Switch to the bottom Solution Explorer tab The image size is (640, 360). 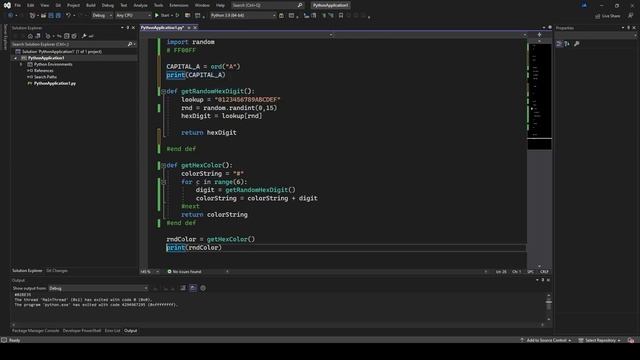[27, 271]
